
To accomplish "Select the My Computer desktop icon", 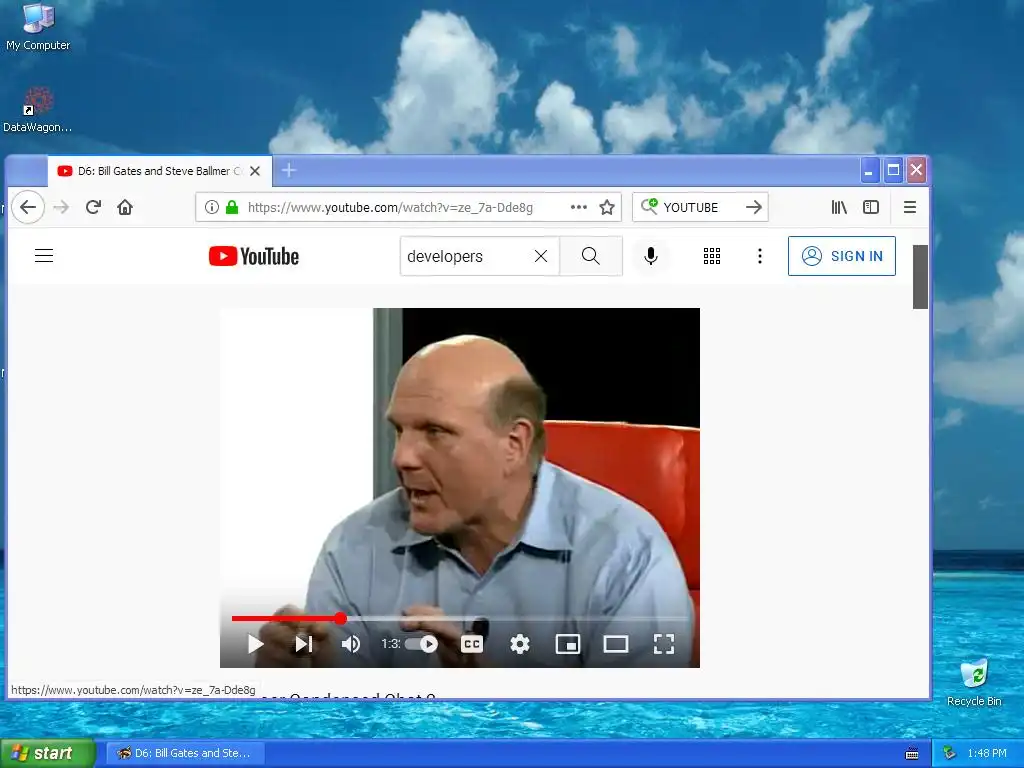I will point(38,27).
